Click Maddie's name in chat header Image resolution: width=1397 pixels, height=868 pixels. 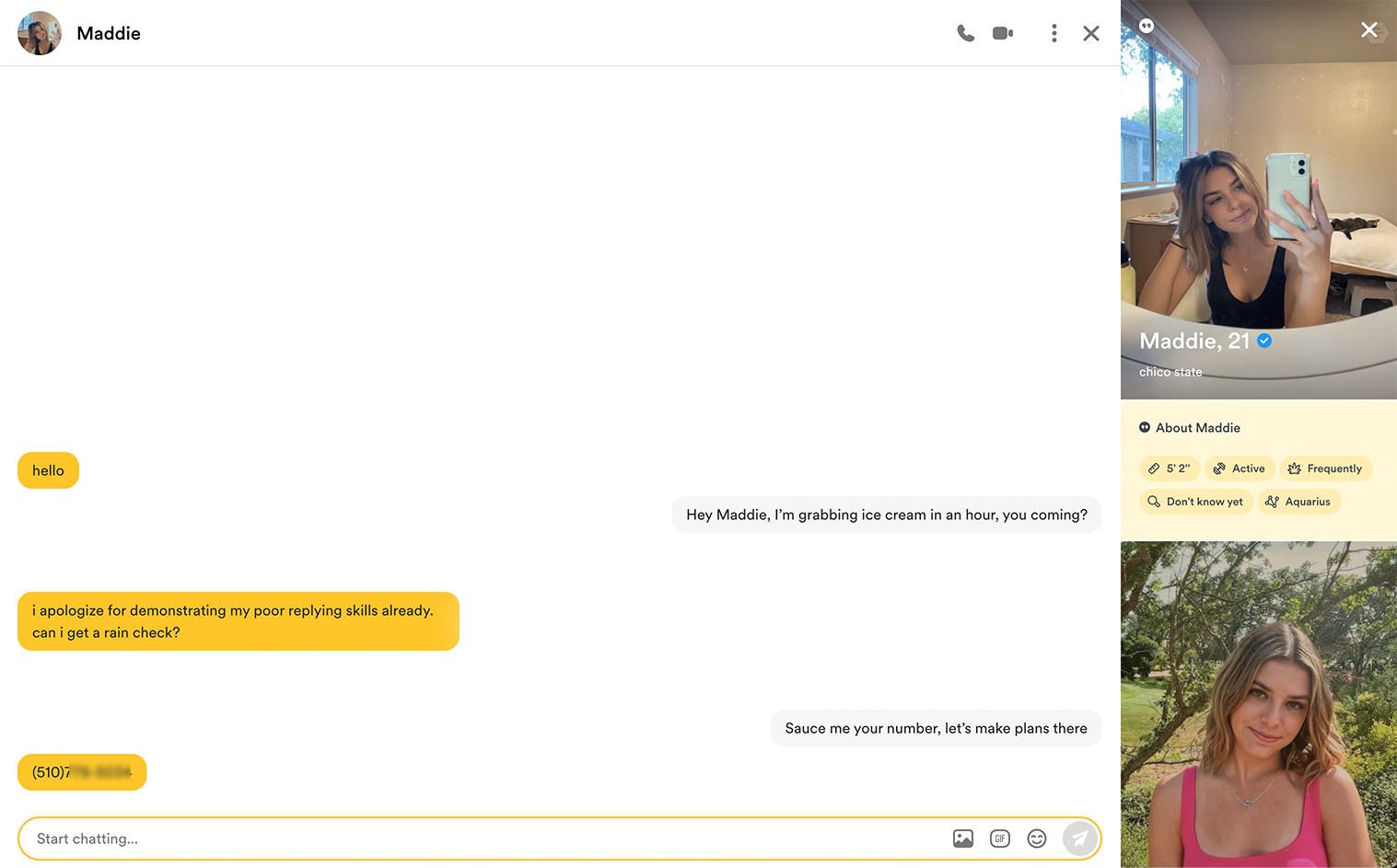coord(109,33)
